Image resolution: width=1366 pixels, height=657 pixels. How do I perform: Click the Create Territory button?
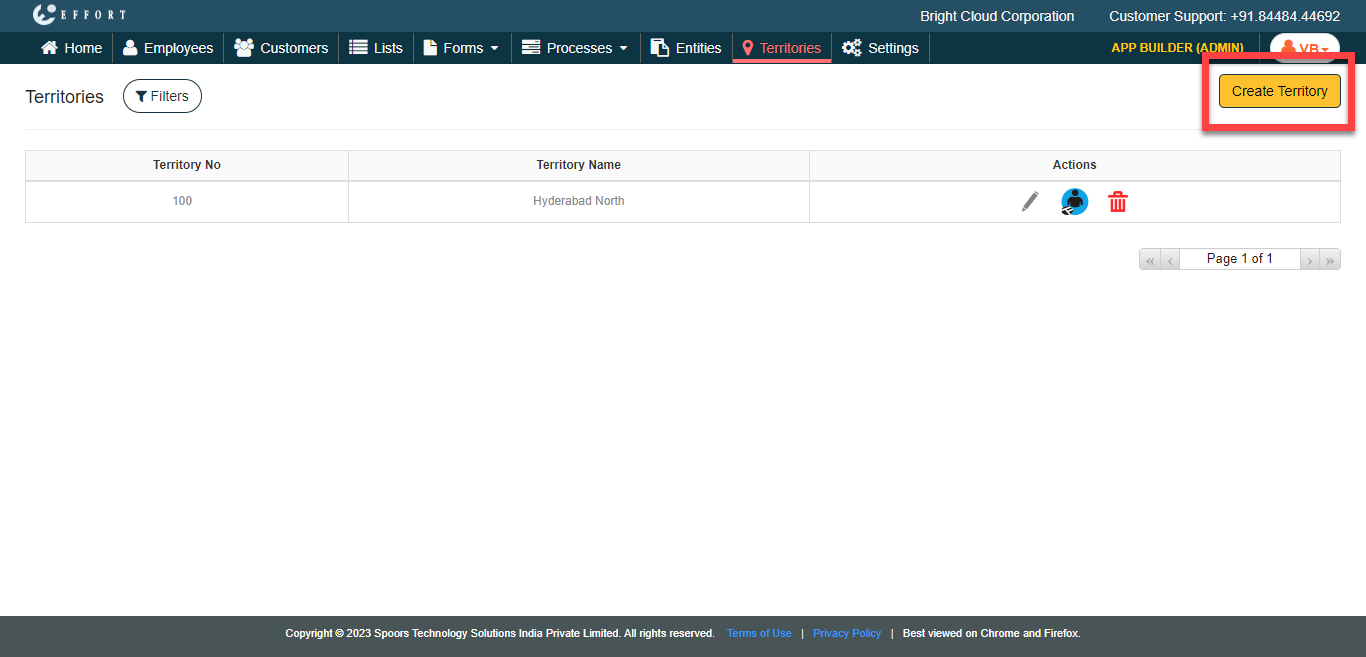point(1279,91)
